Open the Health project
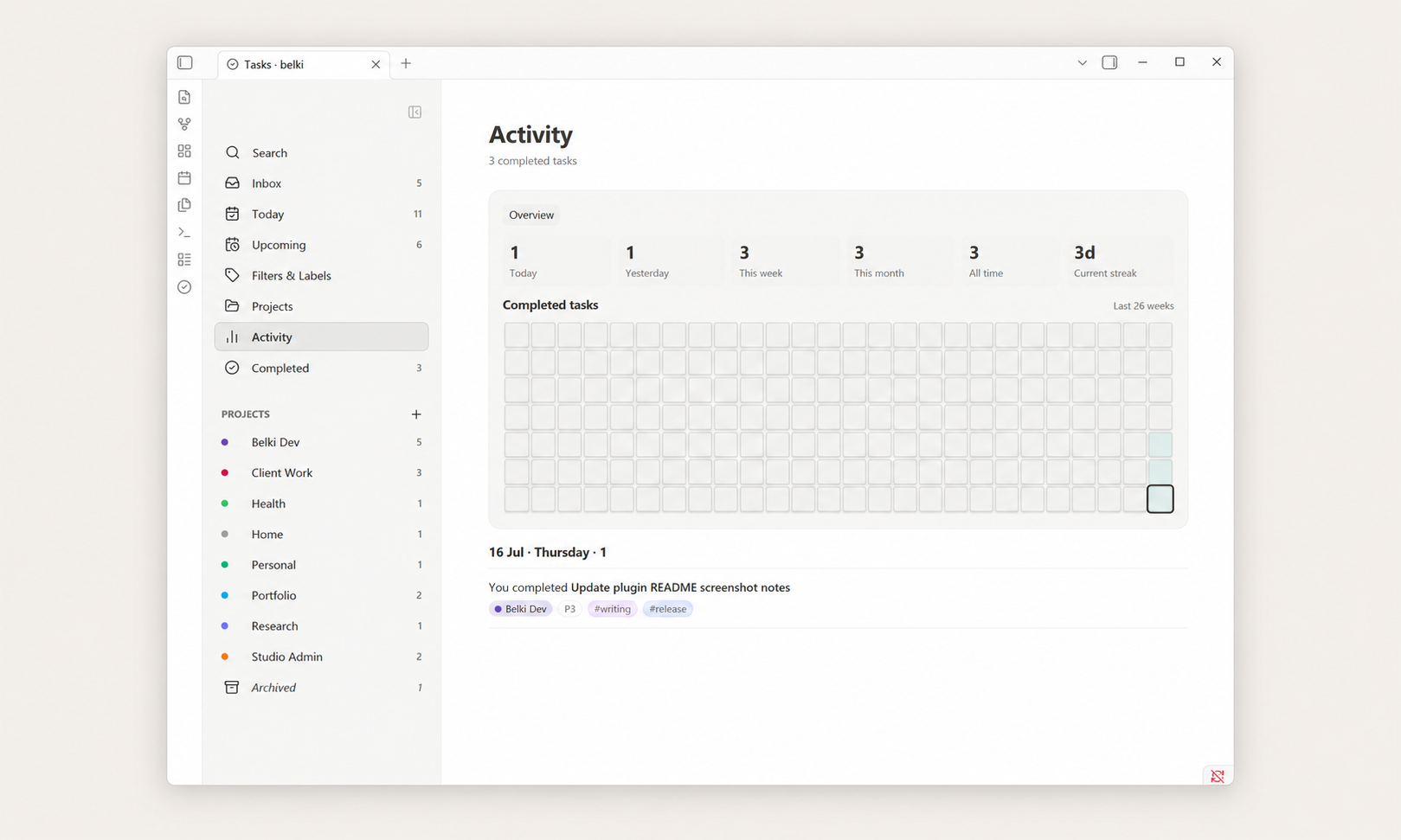The height and width of the screenshot is (840, 1401). click(x=321, y=503)
